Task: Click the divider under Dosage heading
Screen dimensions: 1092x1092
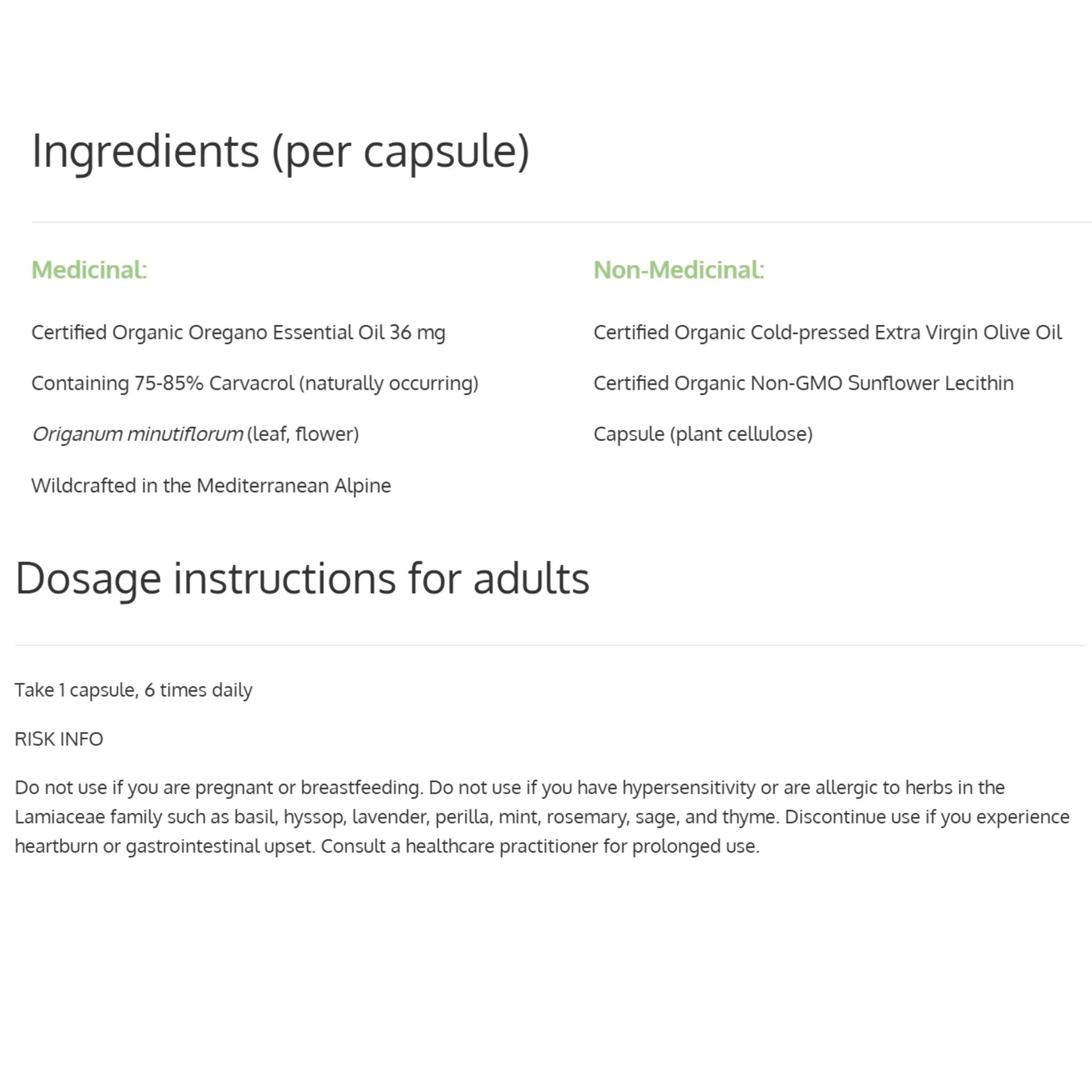Action: (x=550, y=646)
